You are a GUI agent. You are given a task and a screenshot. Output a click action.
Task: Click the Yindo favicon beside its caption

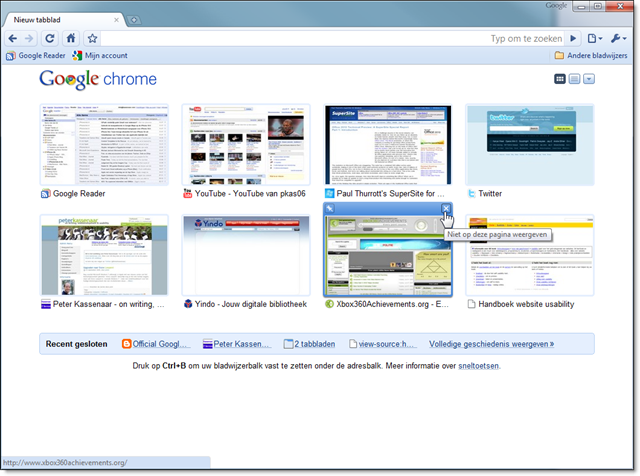[188, 304]
